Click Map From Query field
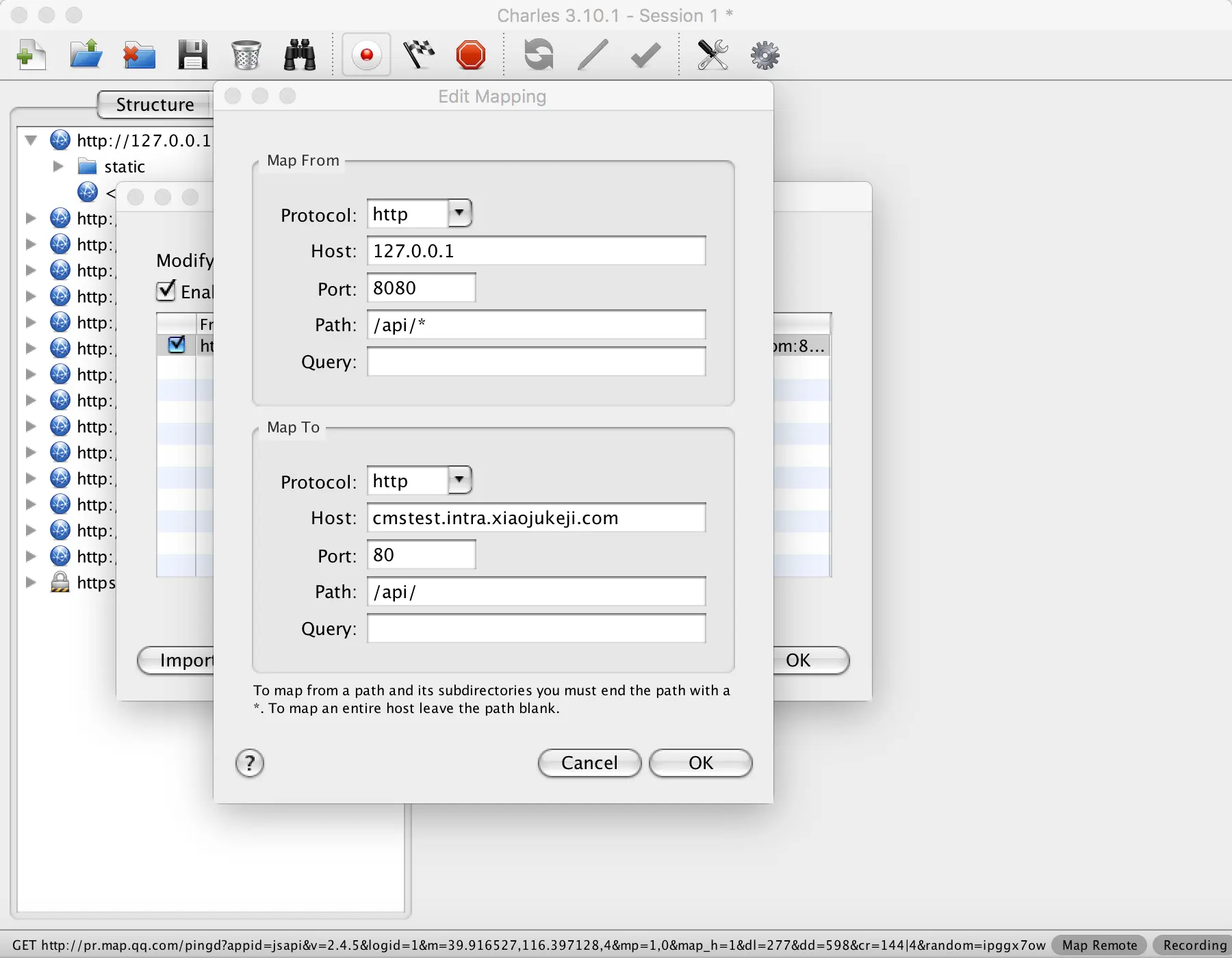Screen dimensions: 1232x958 pyautogui.click(x=537, y=361)
